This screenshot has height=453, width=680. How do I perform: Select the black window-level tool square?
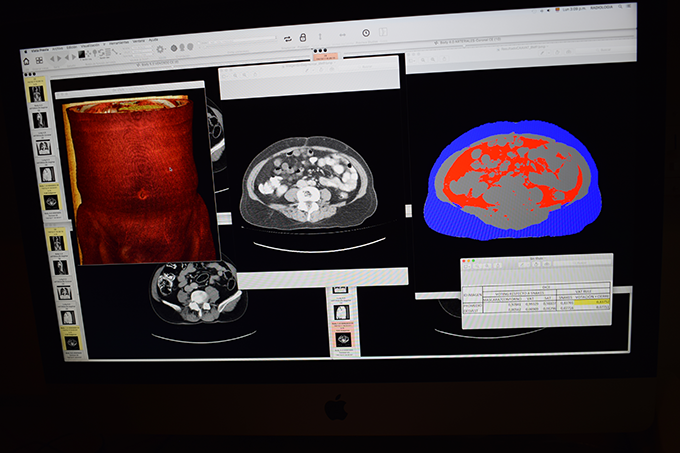82,54
